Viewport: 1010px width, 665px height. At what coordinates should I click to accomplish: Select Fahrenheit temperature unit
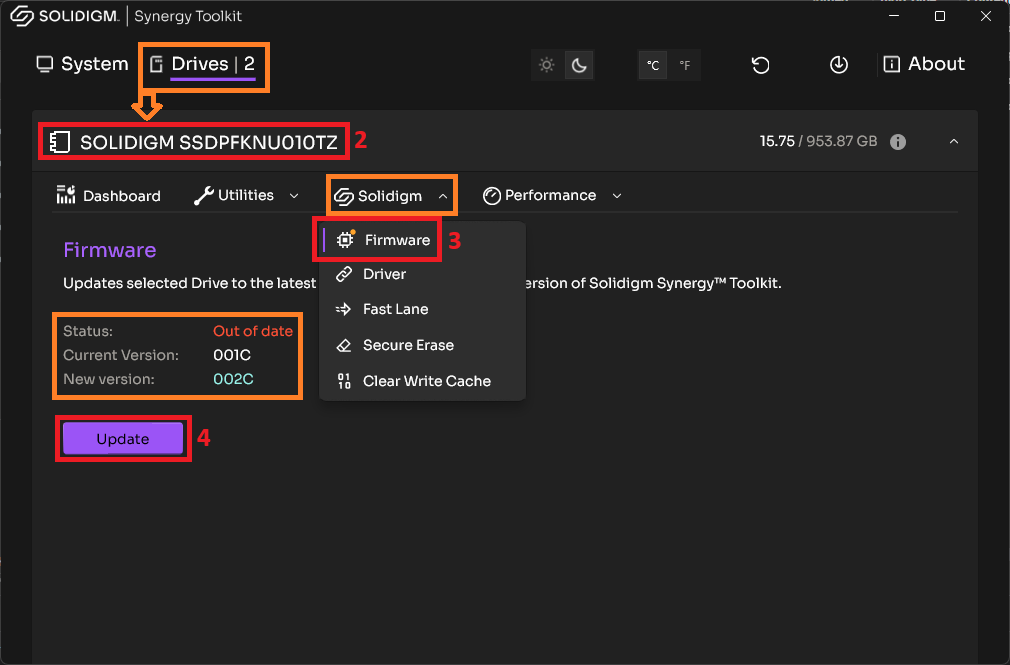[685, 65]
